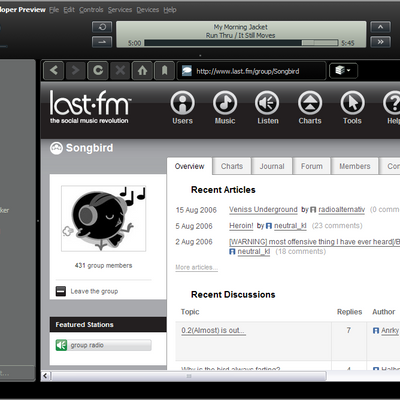Screen dimensions: 400x400
Task: Click the up arrow button beside track display
Action: (x=380, y=27)
